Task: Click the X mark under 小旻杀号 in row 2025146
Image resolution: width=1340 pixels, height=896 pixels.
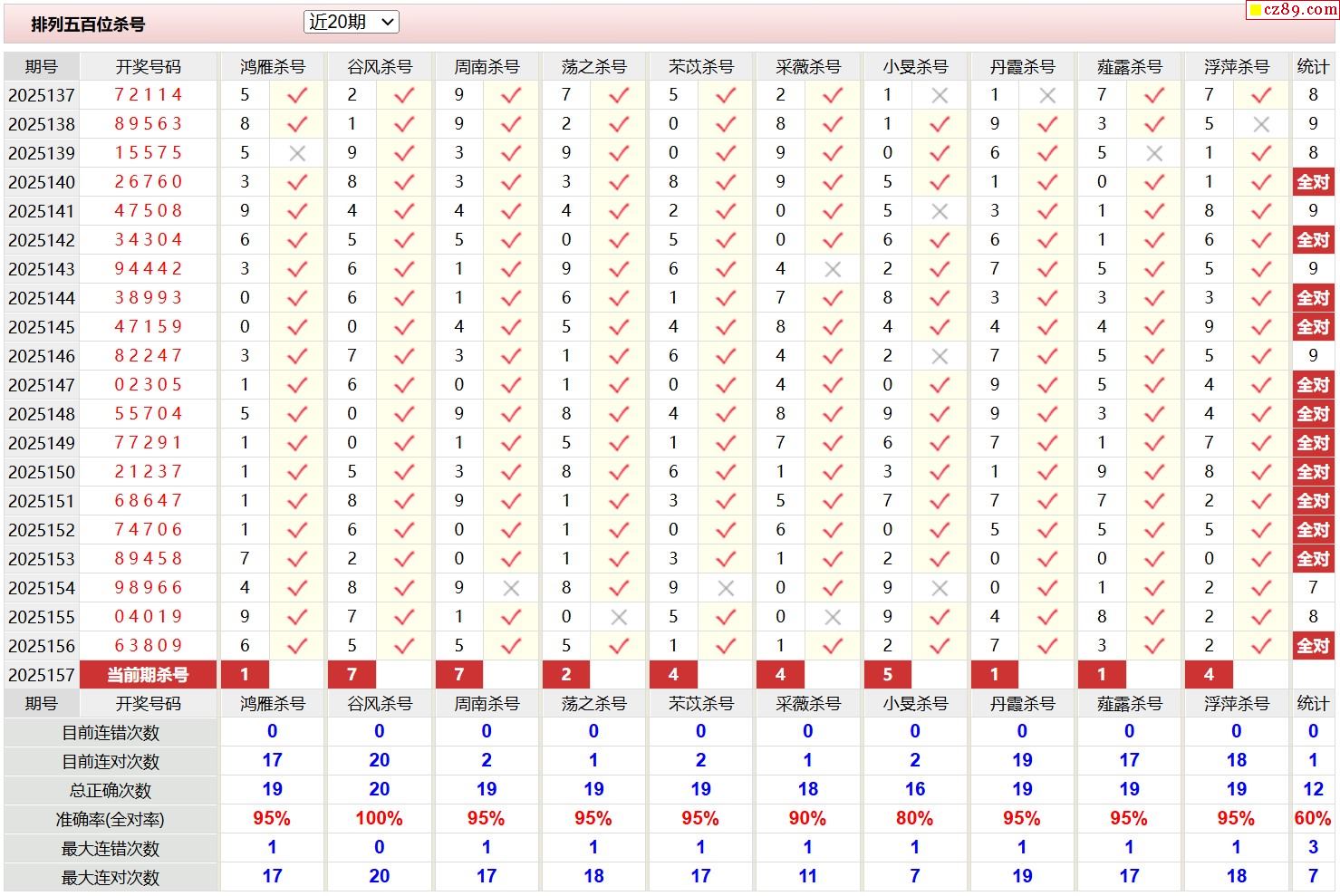Action: coord(940,356)
